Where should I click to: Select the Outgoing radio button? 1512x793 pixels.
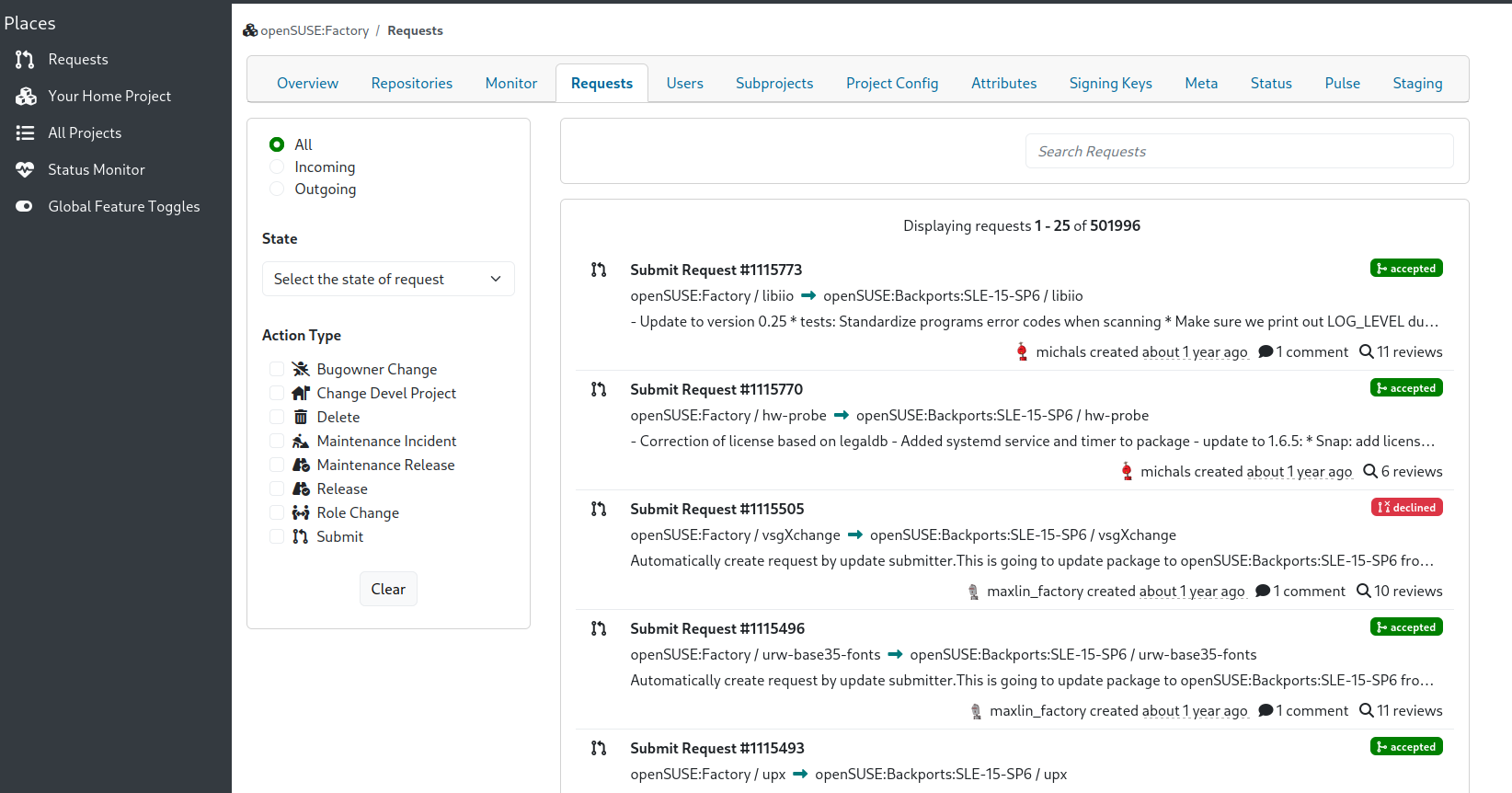277,189
